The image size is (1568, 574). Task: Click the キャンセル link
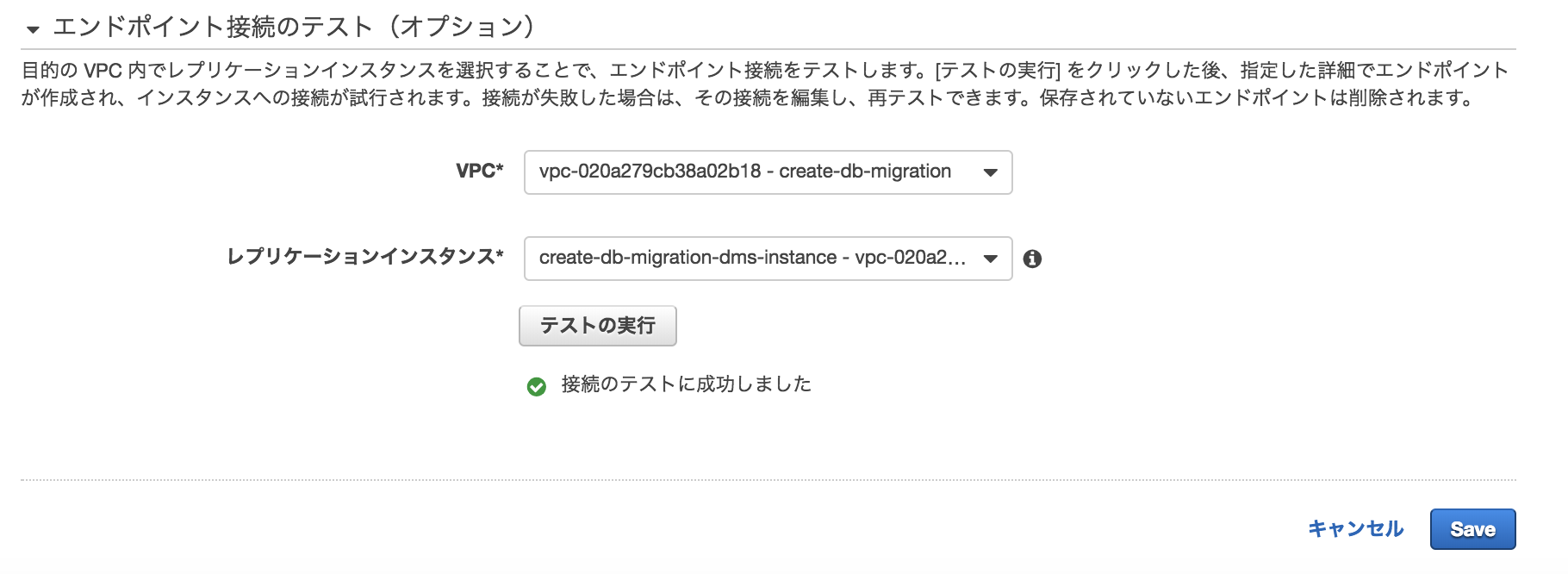tap(1355, 528)
